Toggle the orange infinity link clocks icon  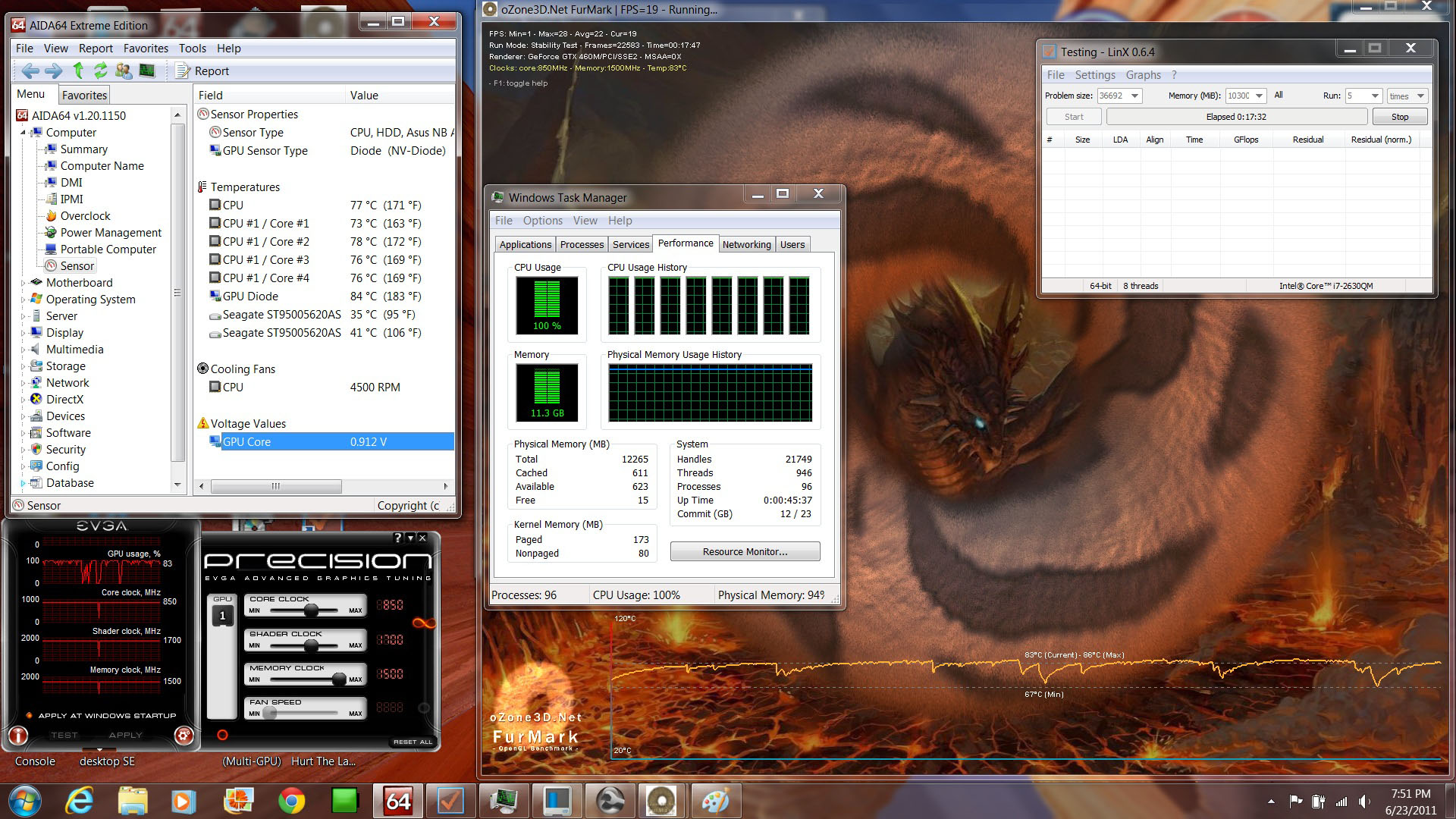point(424,623)
